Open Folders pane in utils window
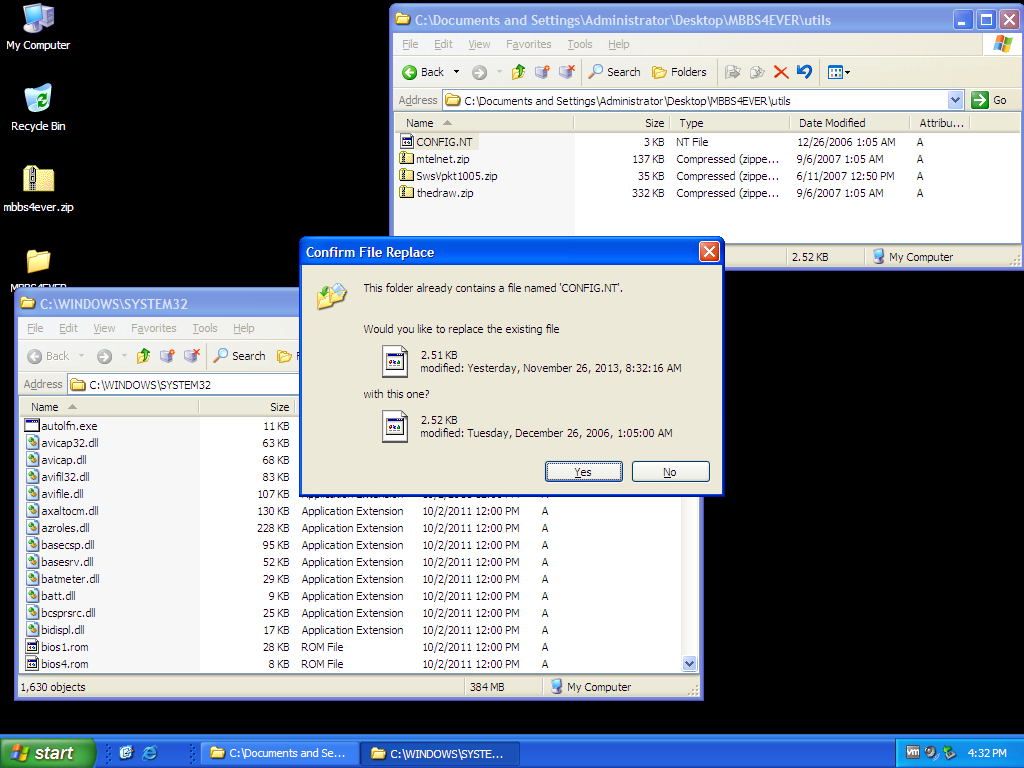 (x=679, y=72)
